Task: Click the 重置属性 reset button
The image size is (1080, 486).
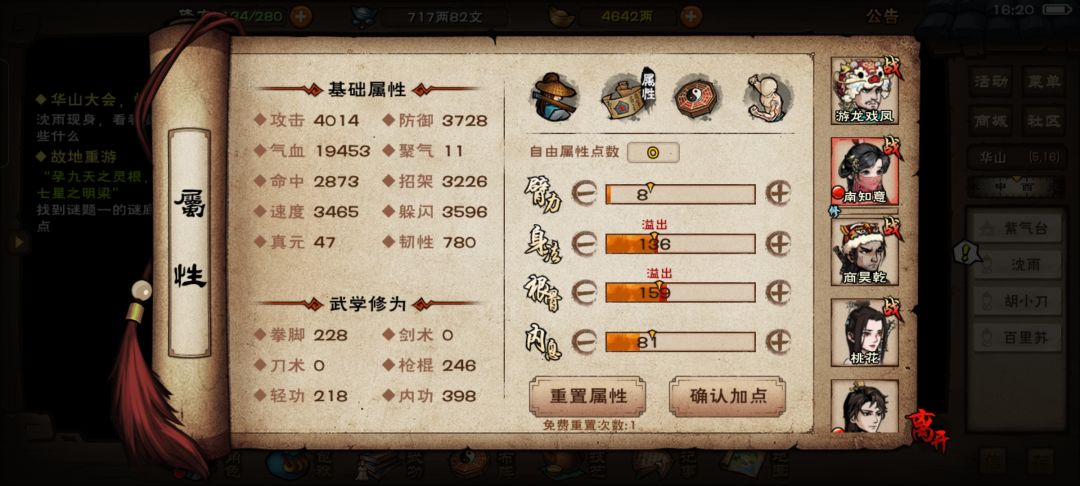Action: point(588,396)
